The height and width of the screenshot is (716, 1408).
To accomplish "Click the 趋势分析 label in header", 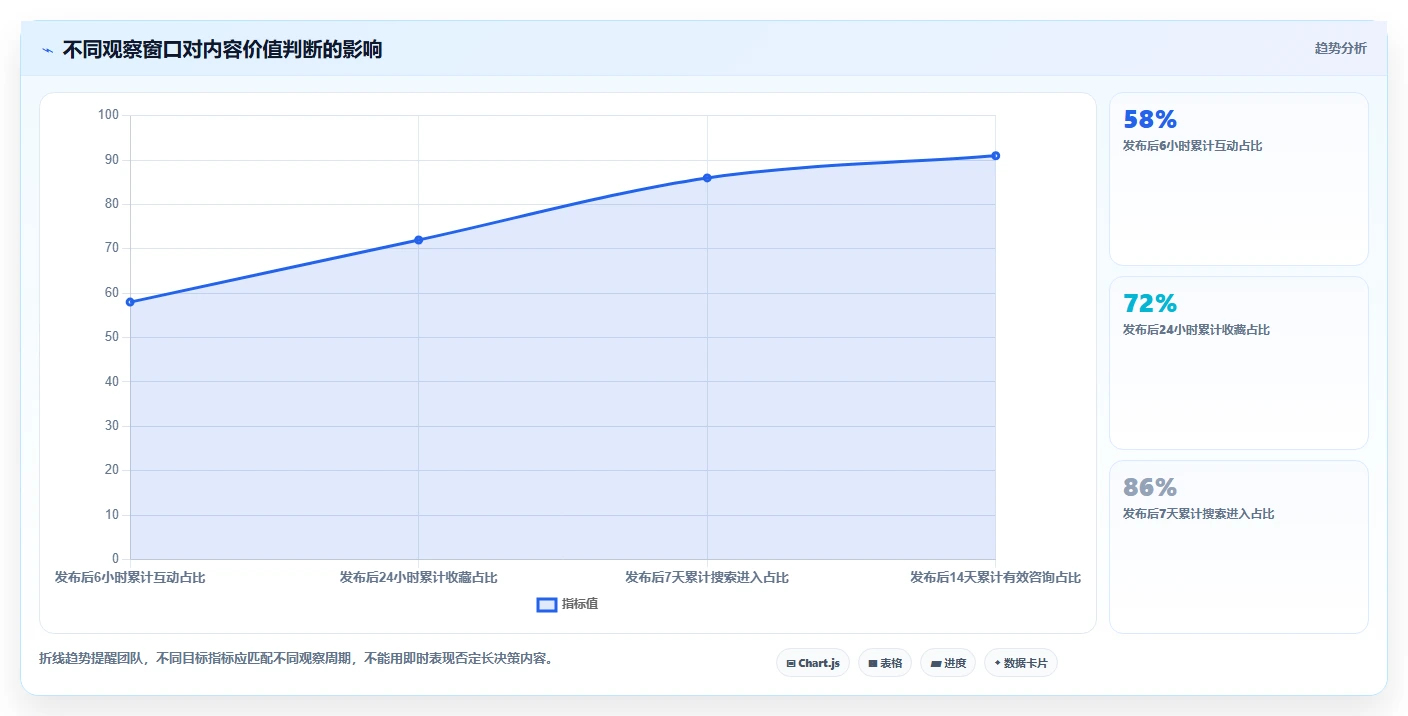I will click(1340, 48).
